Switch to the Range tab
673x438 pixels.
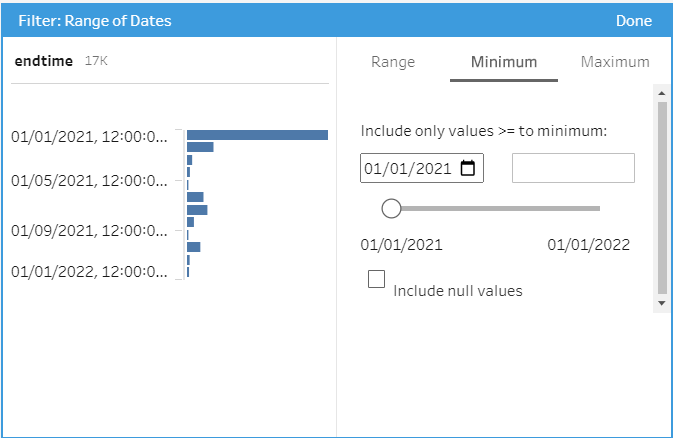(392, 62)
